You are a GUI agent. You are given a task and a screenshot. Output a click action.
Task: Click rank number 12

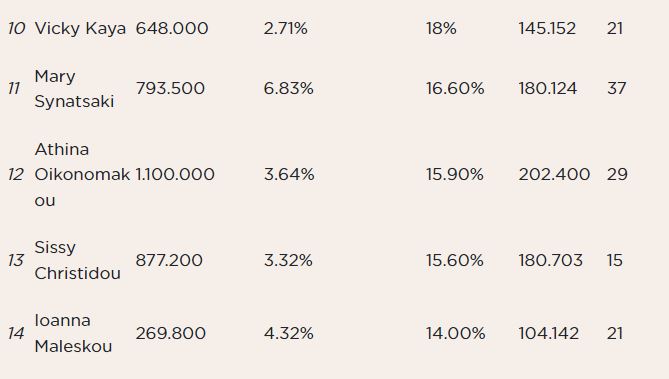tap(16, 175)
